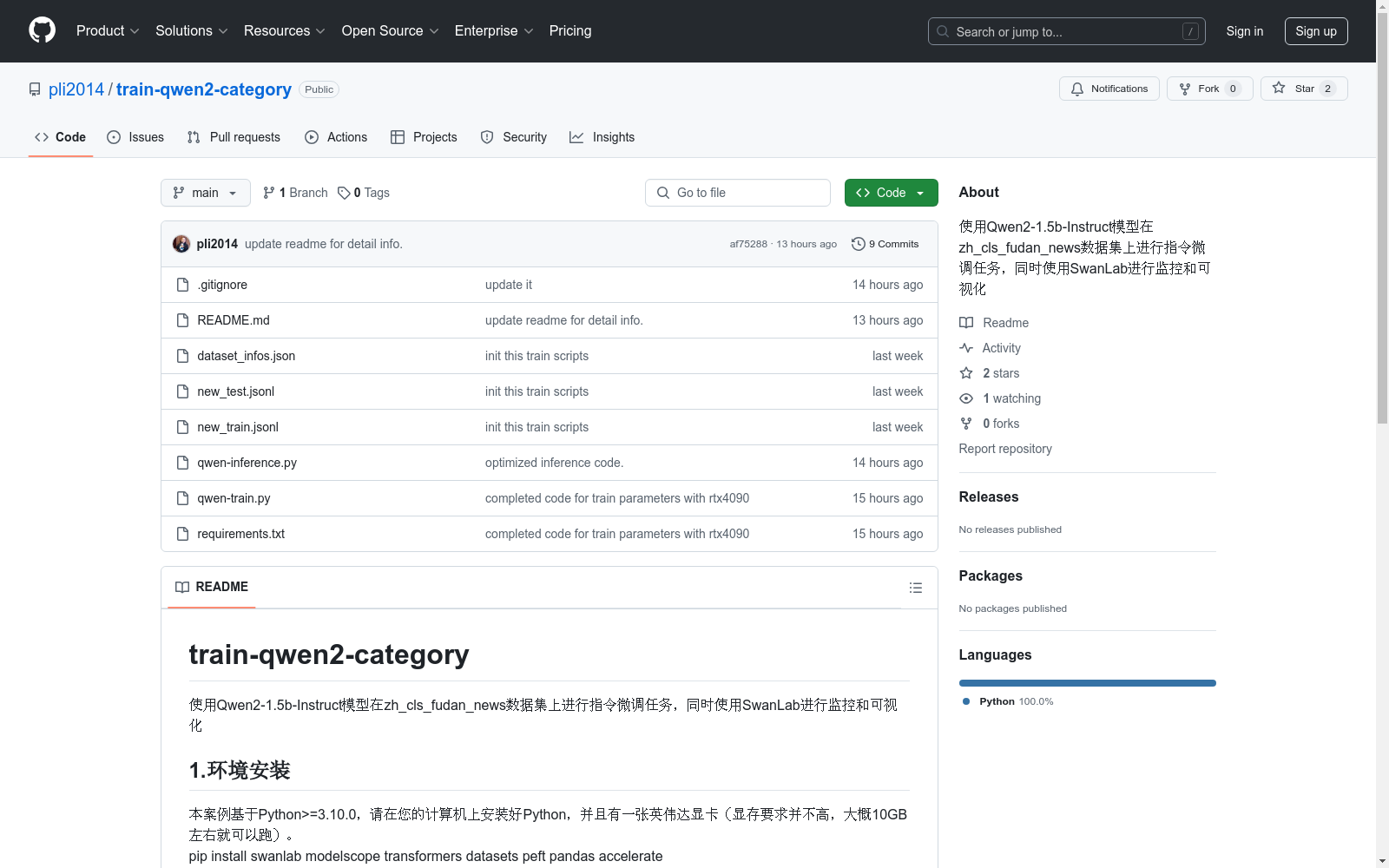Click file icon next to README.md
This screenshot has width=1389, height=868.
182,320
